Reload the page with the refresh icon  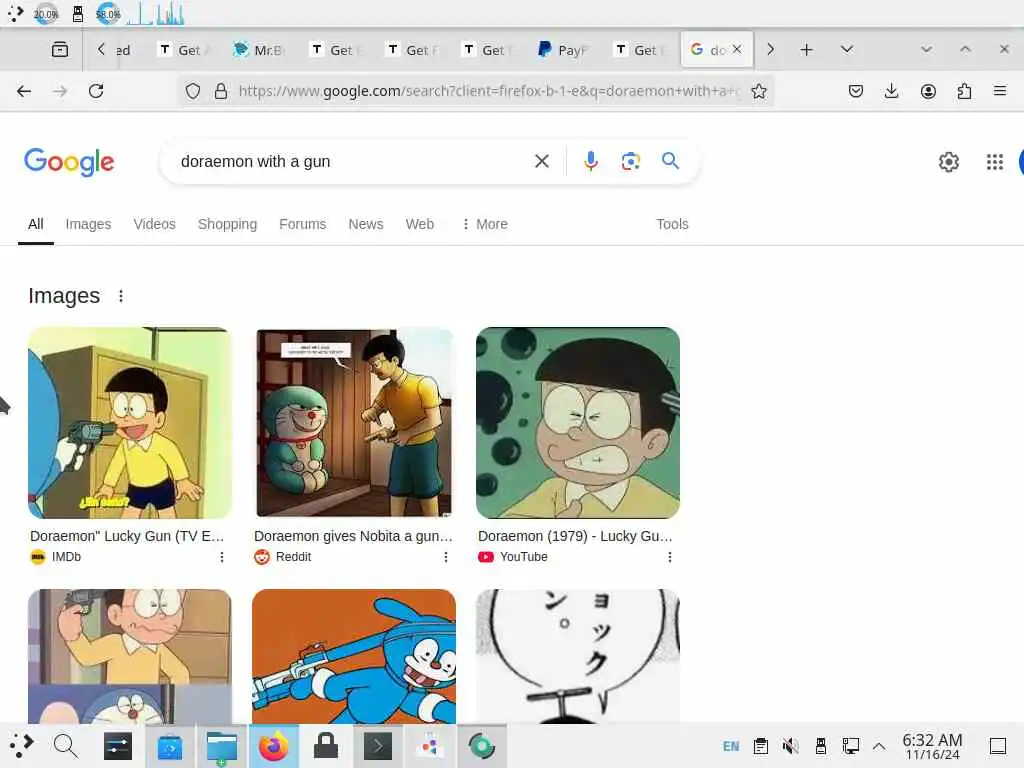pyautogui.click(x=96, y=91)
